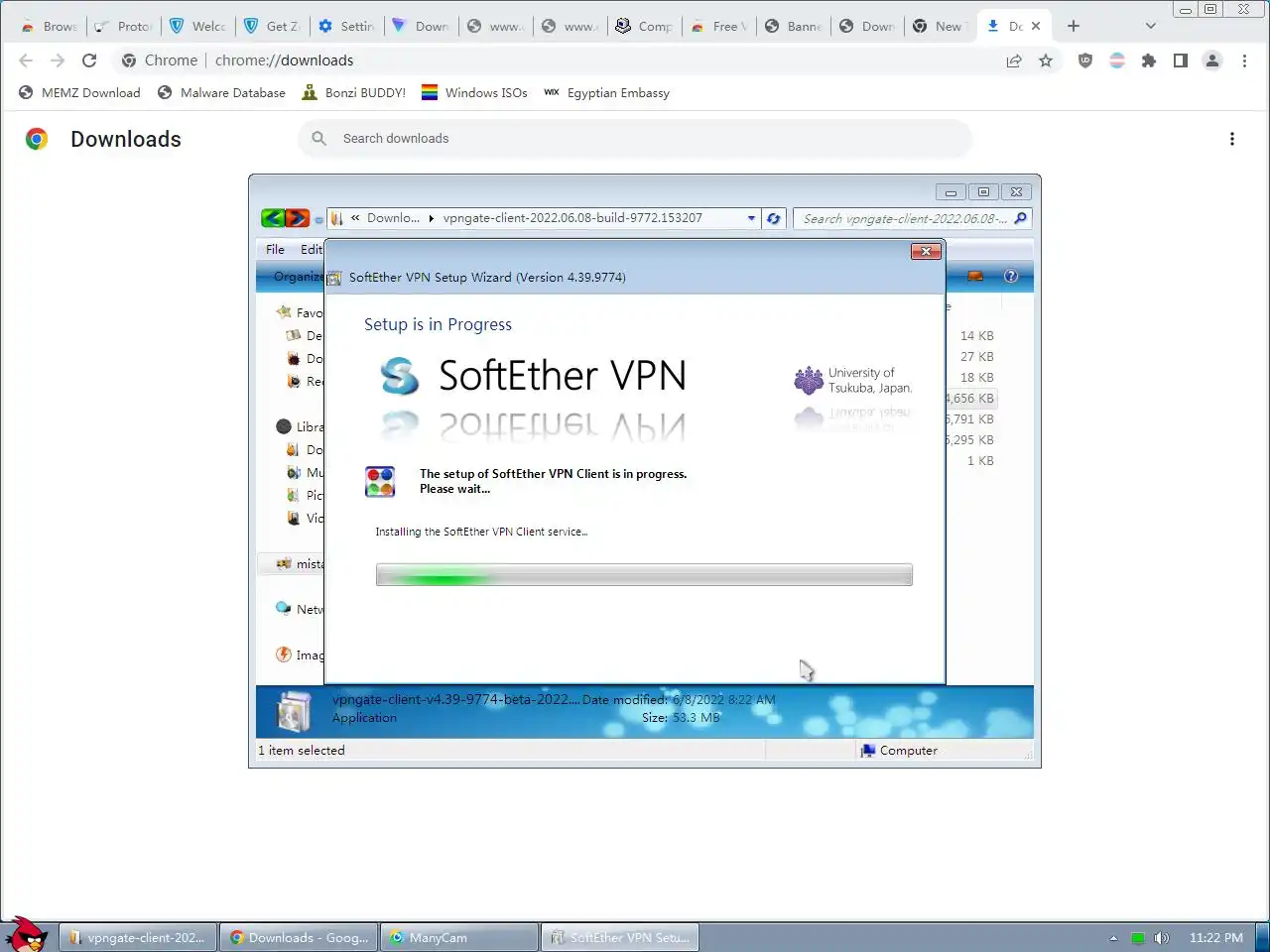Open the Organize toolbar menu
Screen dimensions: 1270x952
298,276
